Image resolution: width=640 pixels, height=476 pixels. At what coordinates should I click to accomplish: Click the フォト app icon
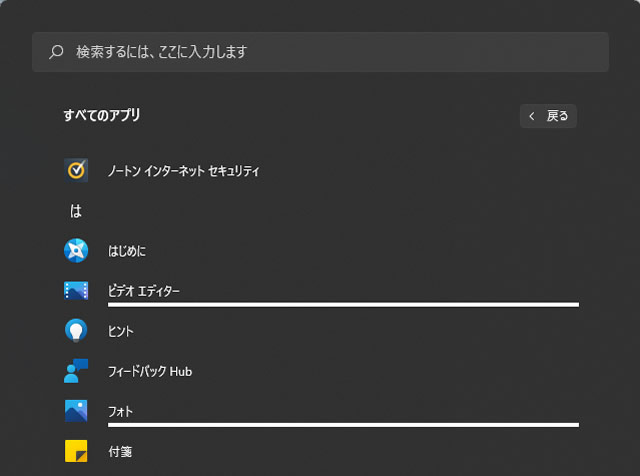click(76, 411)
